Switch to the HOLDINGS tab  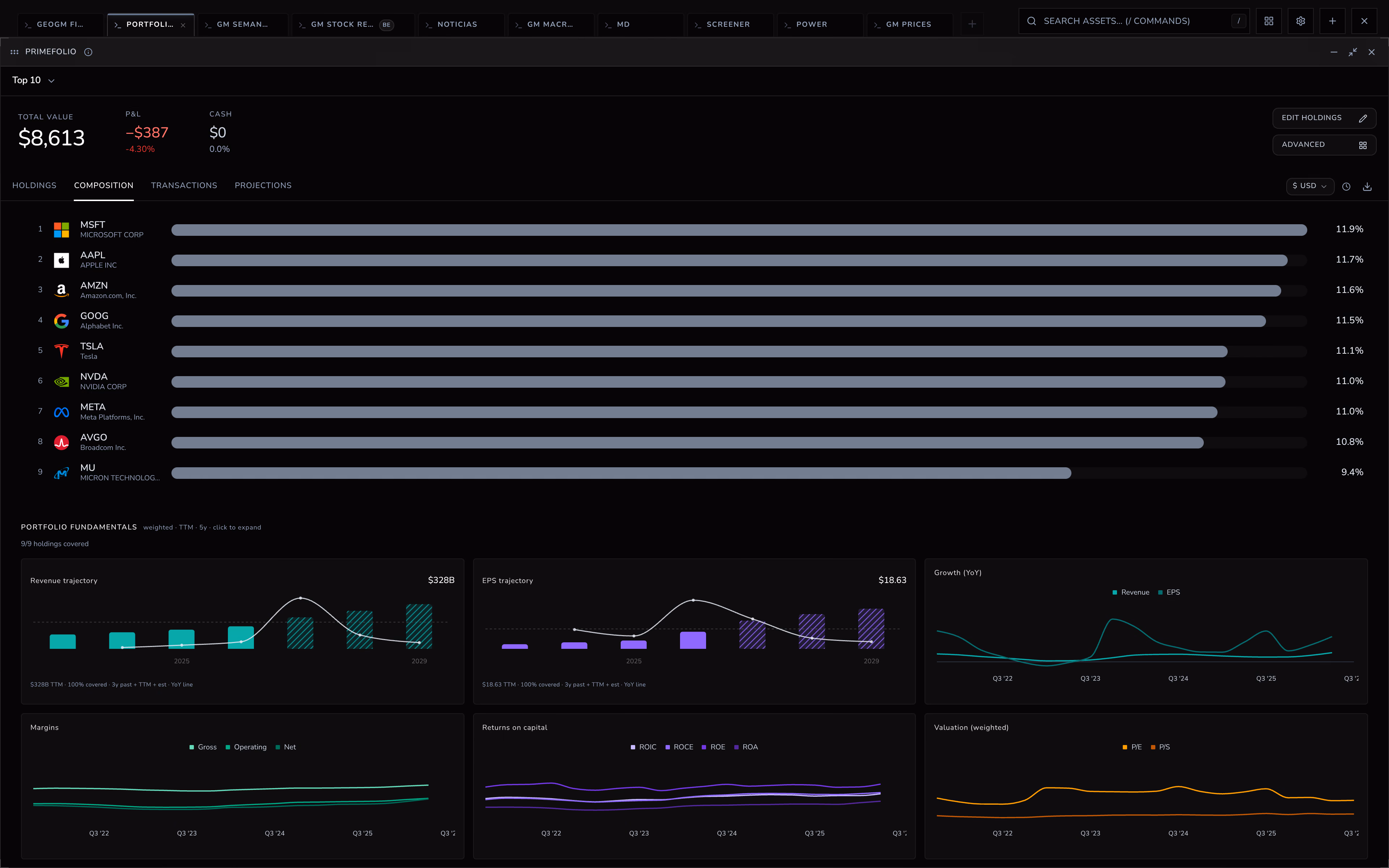click(34, 186)
